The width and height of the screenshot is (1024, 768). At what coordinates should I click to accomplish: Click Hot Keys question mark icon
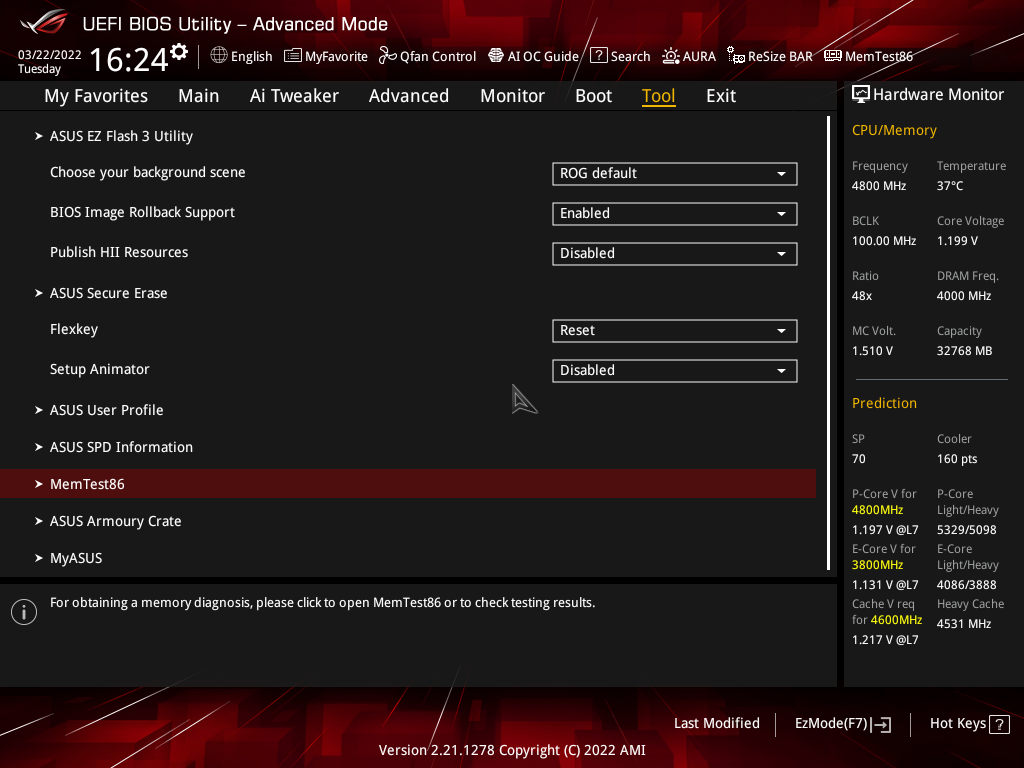[x=999, y=724]
